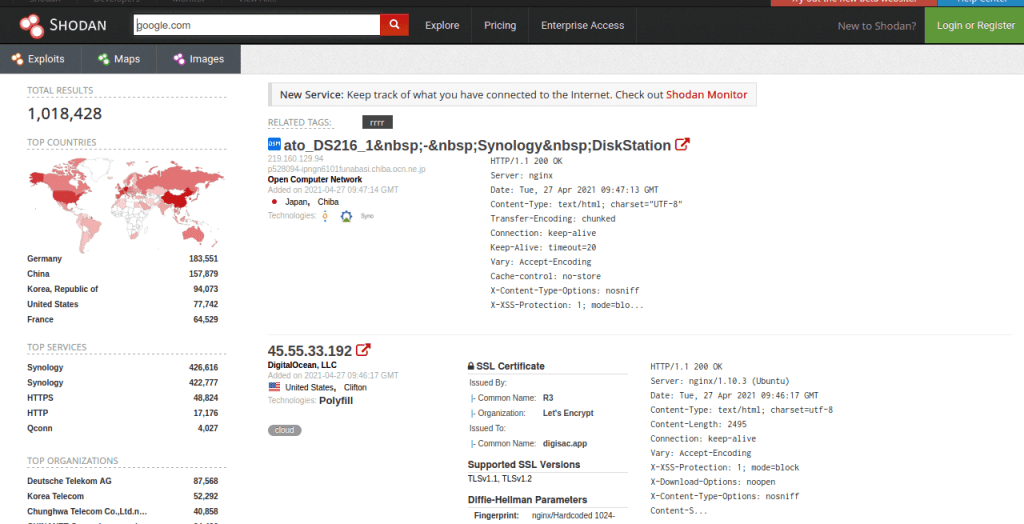1024x524 pixels.
Task: Filter by first Synology service 426,616
Action: click(x=45, y=367)
